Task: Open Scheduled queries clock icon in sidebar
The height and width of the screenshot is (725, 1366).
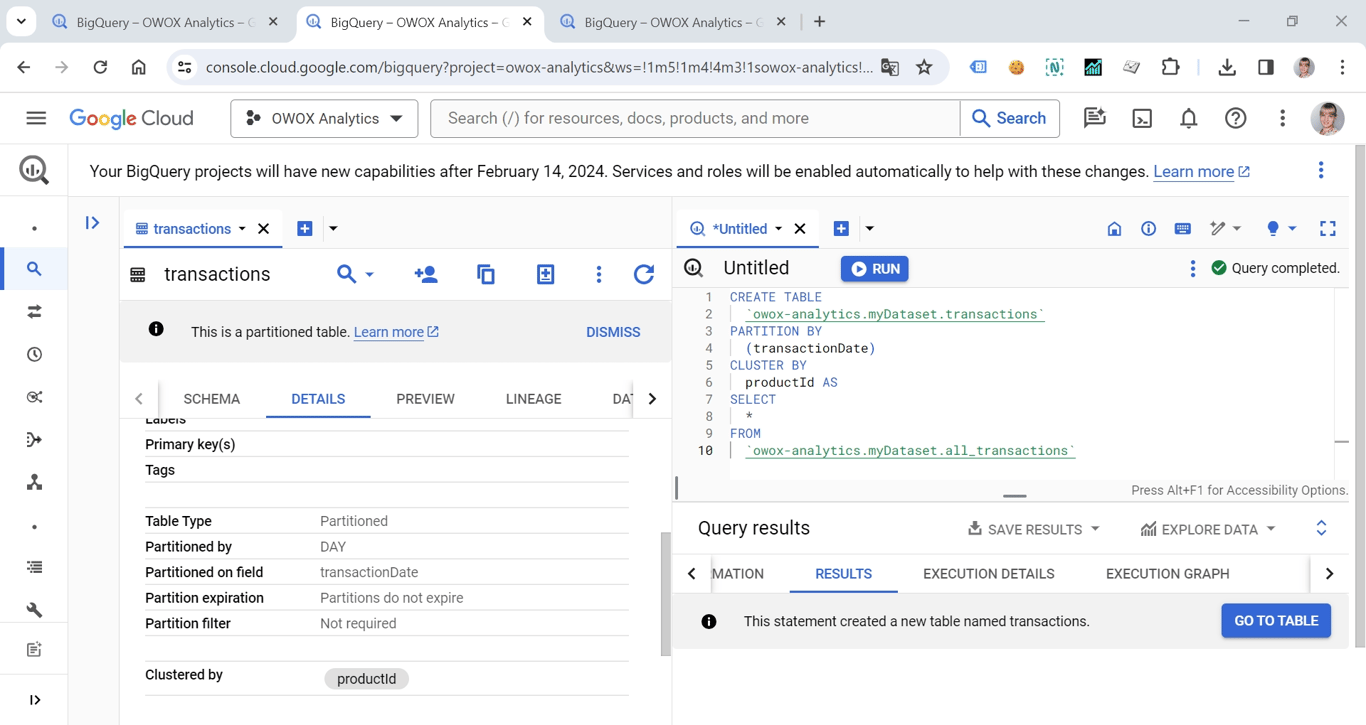Action: click(x=34, y=354)
